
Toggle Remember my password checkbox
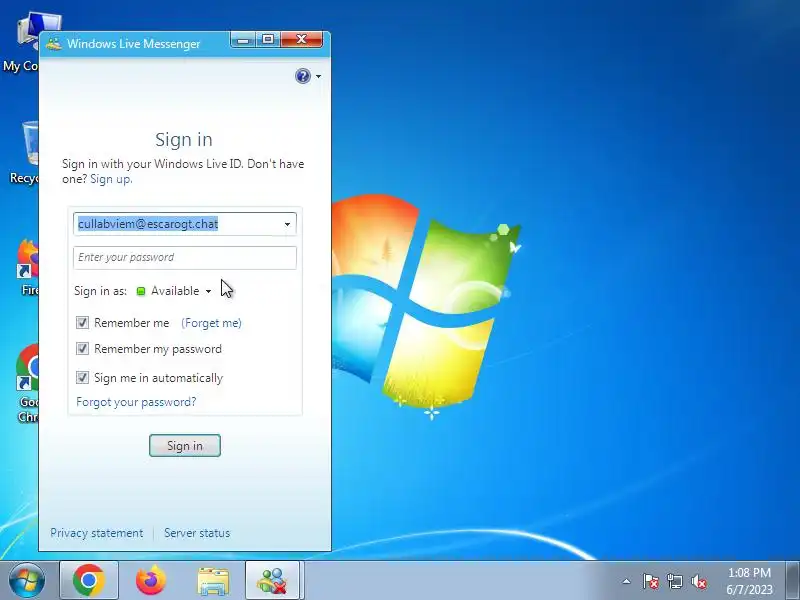[82, 348]
